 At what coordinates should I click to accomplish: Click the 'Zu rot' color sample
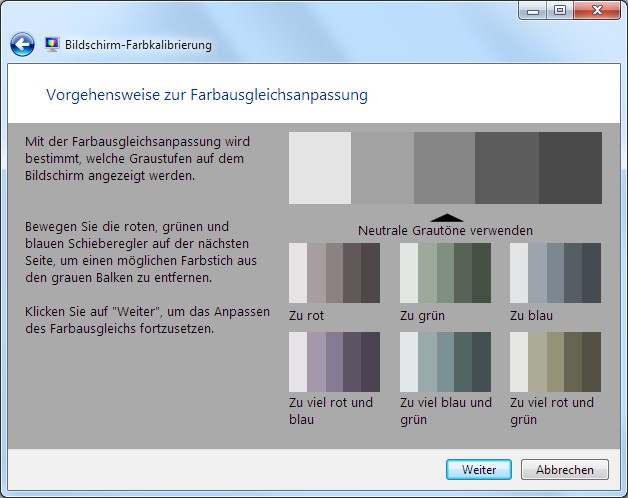tap(334, 273)
